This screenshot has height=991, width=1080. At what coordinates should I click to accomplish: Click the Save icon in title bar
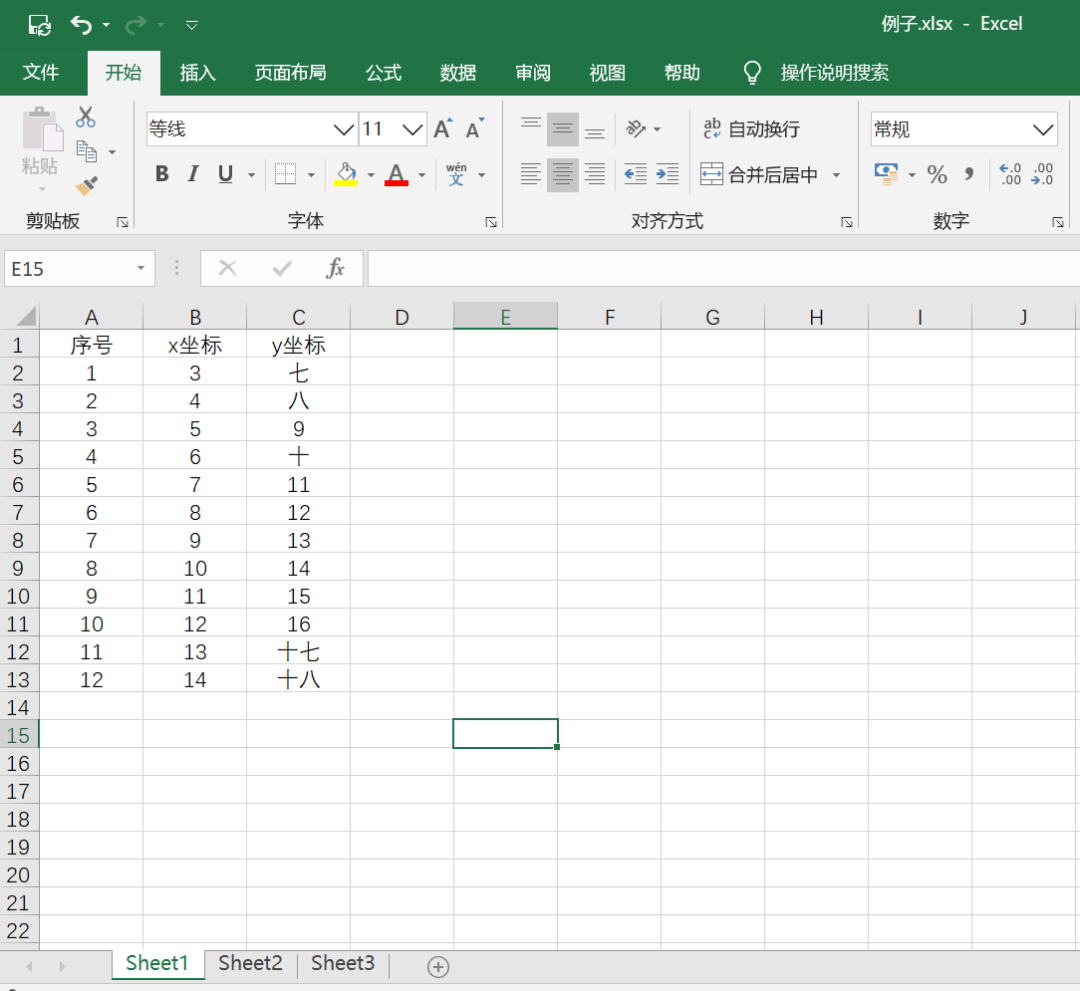click(x=39, y=25)
